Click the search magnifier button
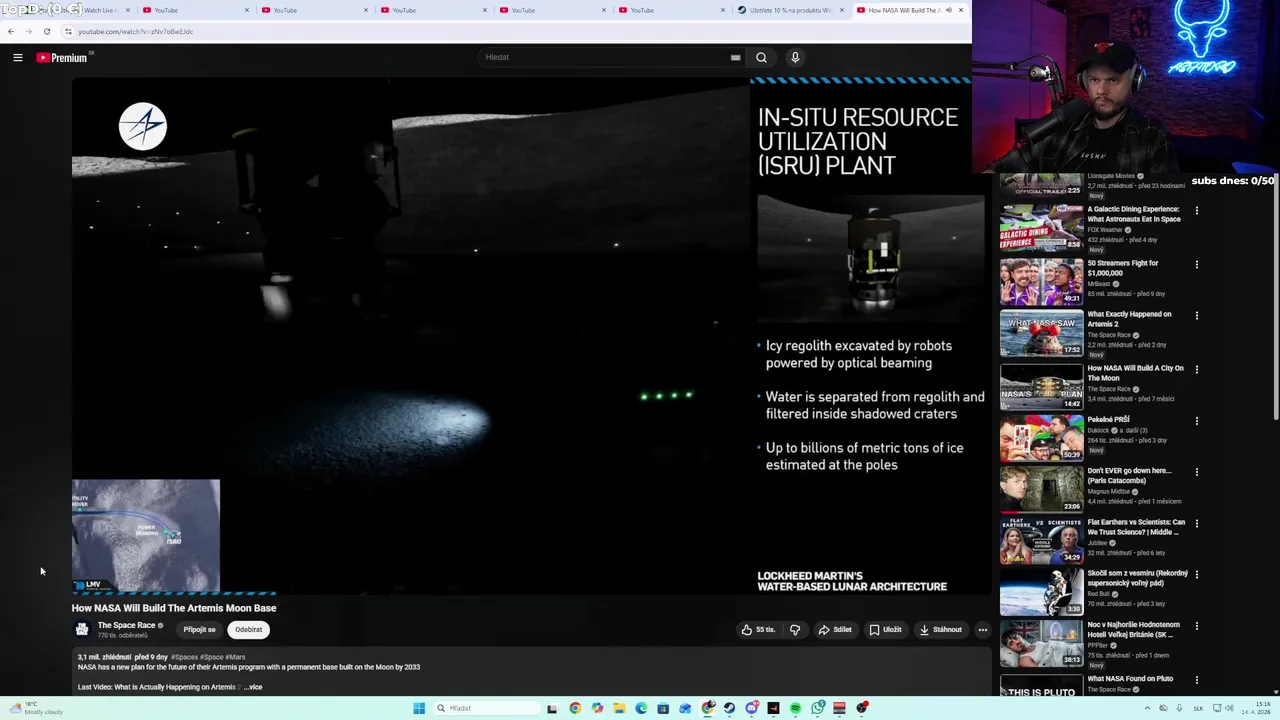Image resolution: width=1280 pixels, height=720 pixels. pos(761,57)
